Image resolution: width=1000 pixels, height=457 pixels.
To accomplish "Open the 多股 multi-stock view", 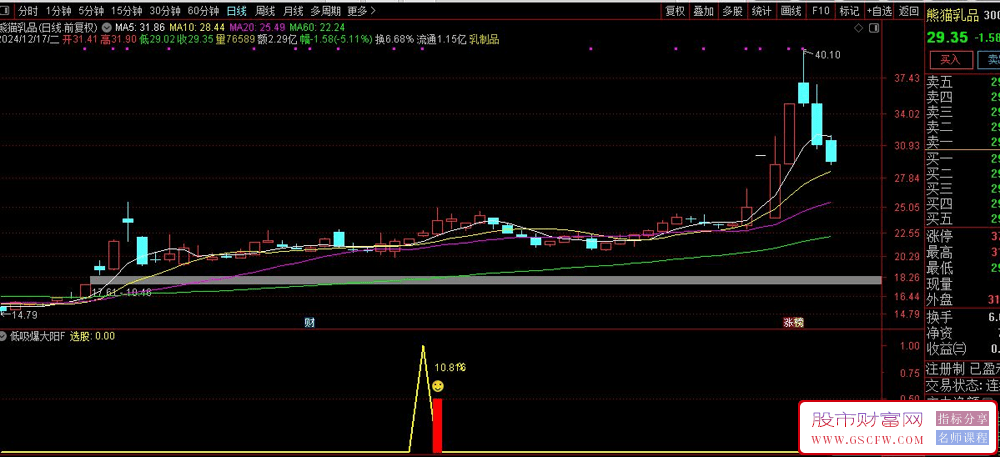I will 732,11.
